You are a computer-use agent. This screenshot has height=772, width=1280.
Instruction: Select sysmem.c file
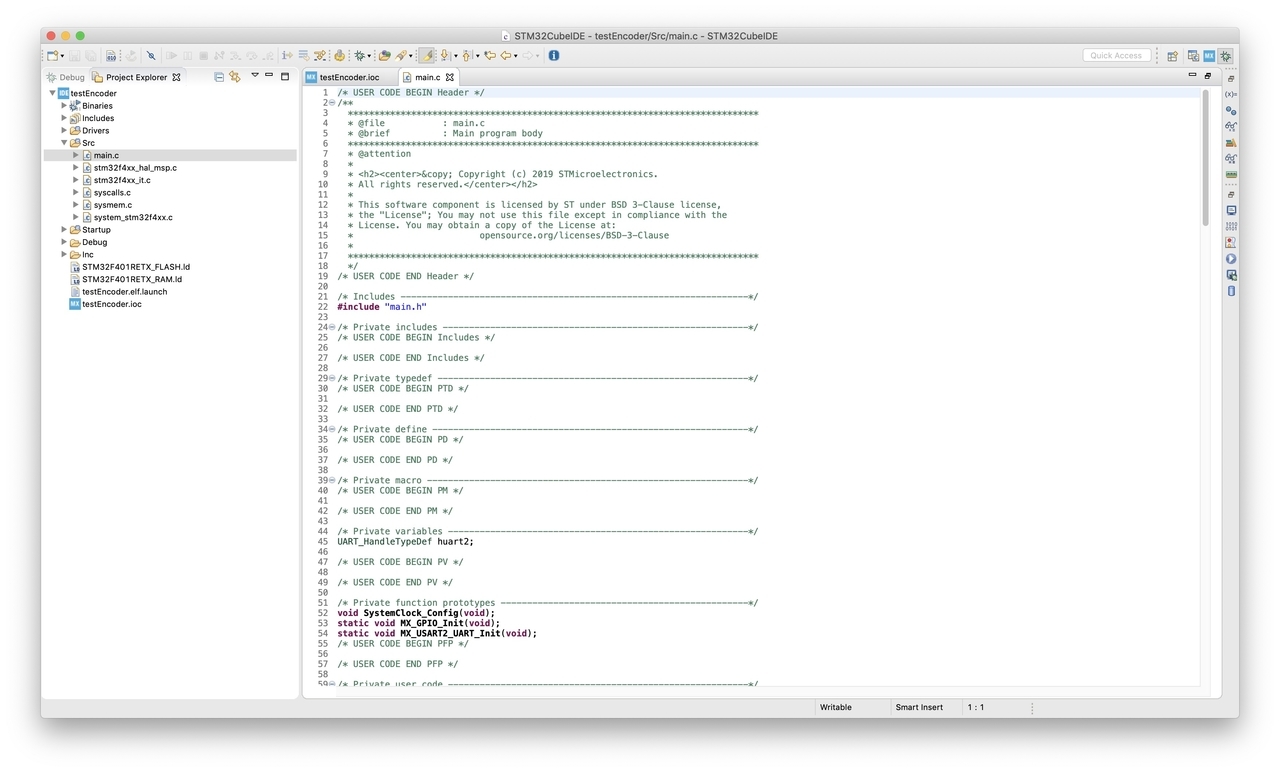pos(112,205)
